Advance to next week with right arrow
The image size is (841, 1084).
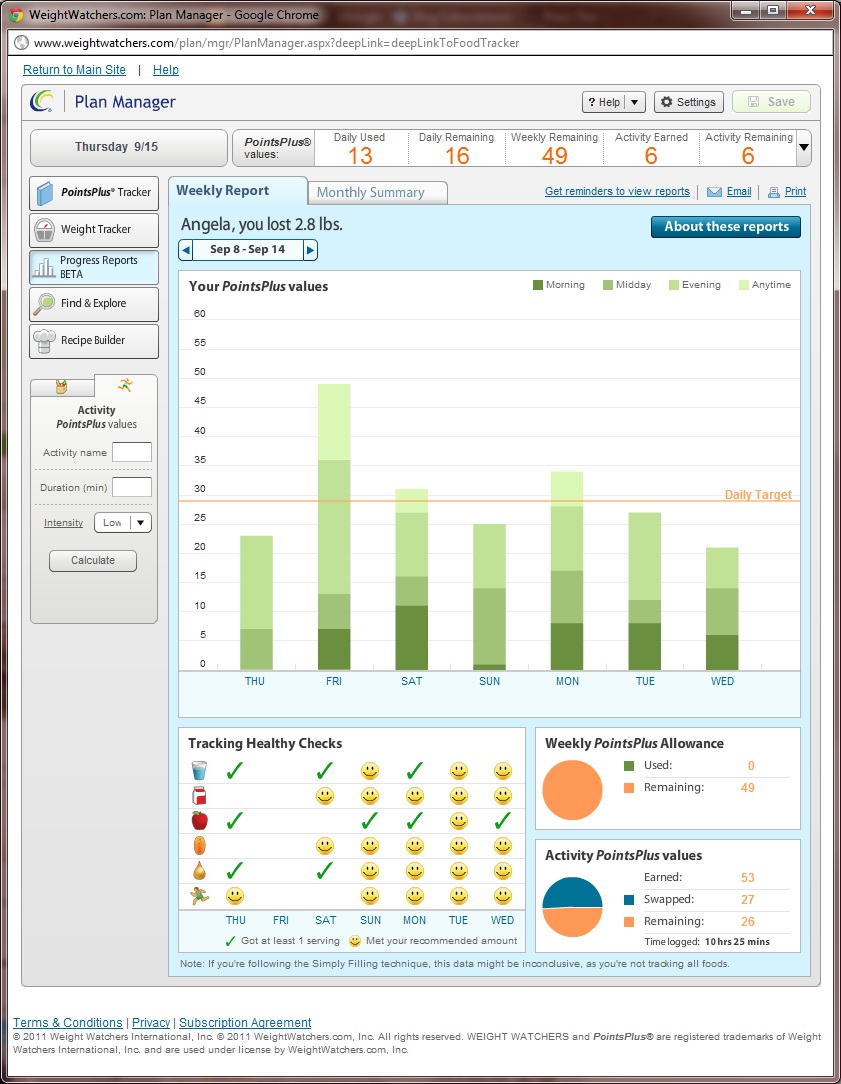(310, 250)
